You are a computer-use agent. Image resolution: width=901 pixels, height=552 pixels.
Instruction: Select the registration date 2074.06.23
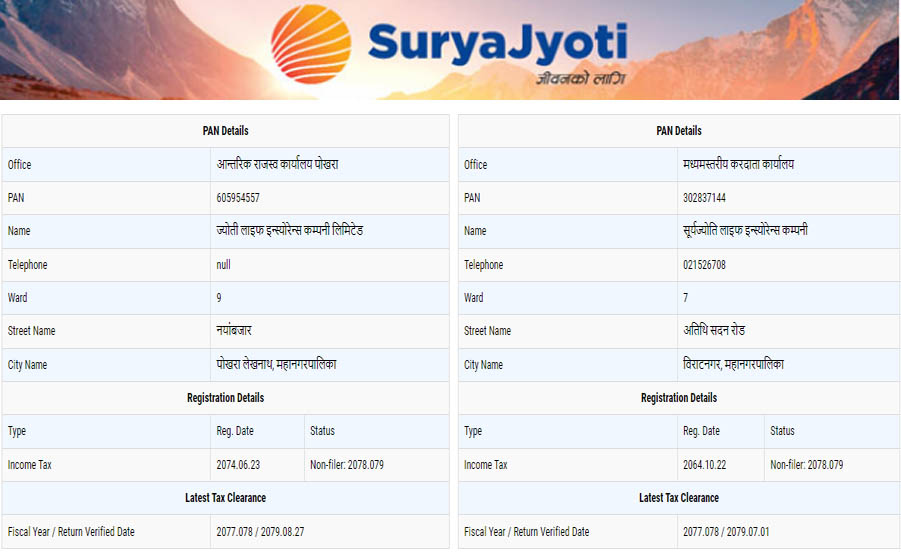pos(240,465)
